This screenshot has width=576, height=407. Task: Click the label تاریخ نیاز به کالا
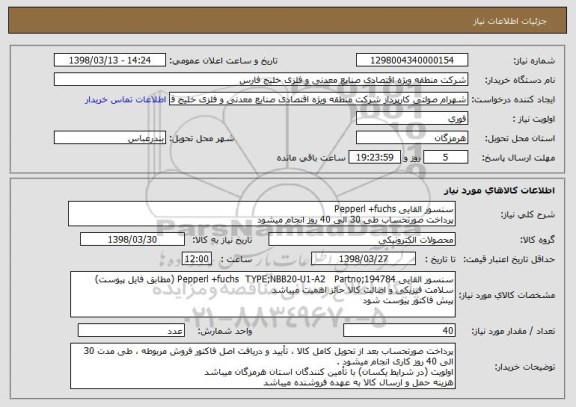[x=222, y=240]
